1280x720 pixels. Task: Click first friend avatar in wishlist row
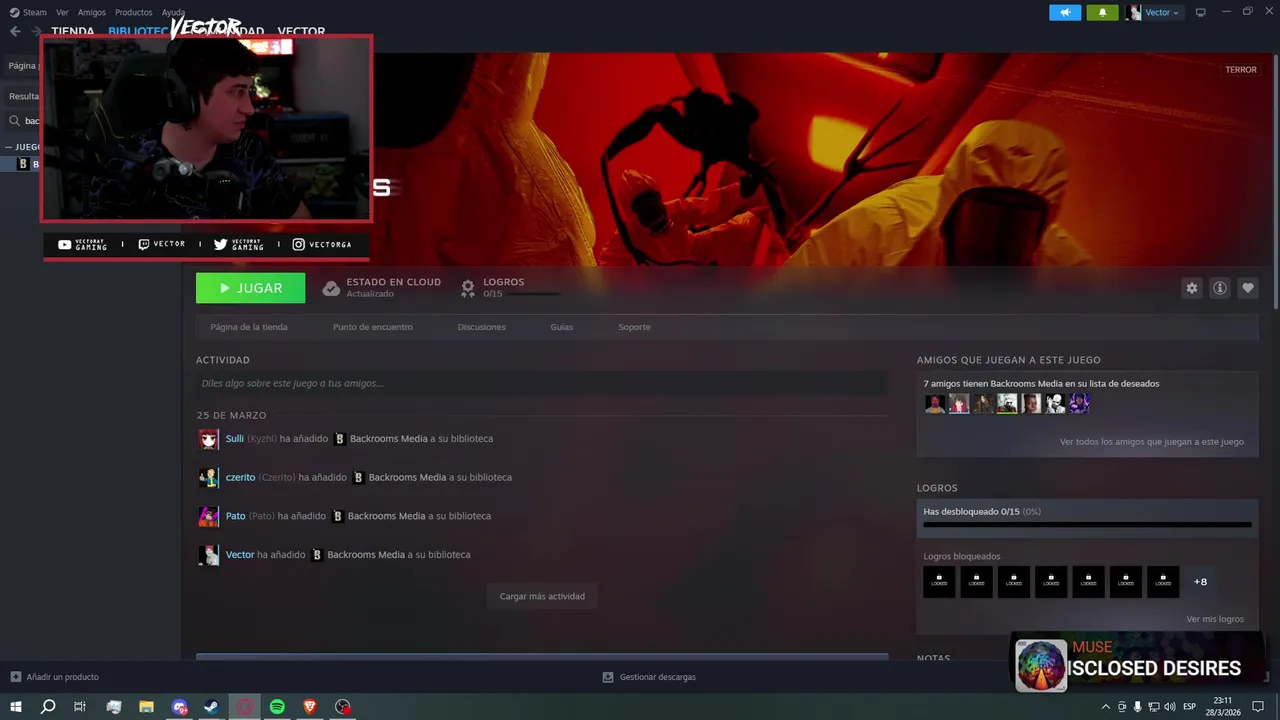[935, 403]
